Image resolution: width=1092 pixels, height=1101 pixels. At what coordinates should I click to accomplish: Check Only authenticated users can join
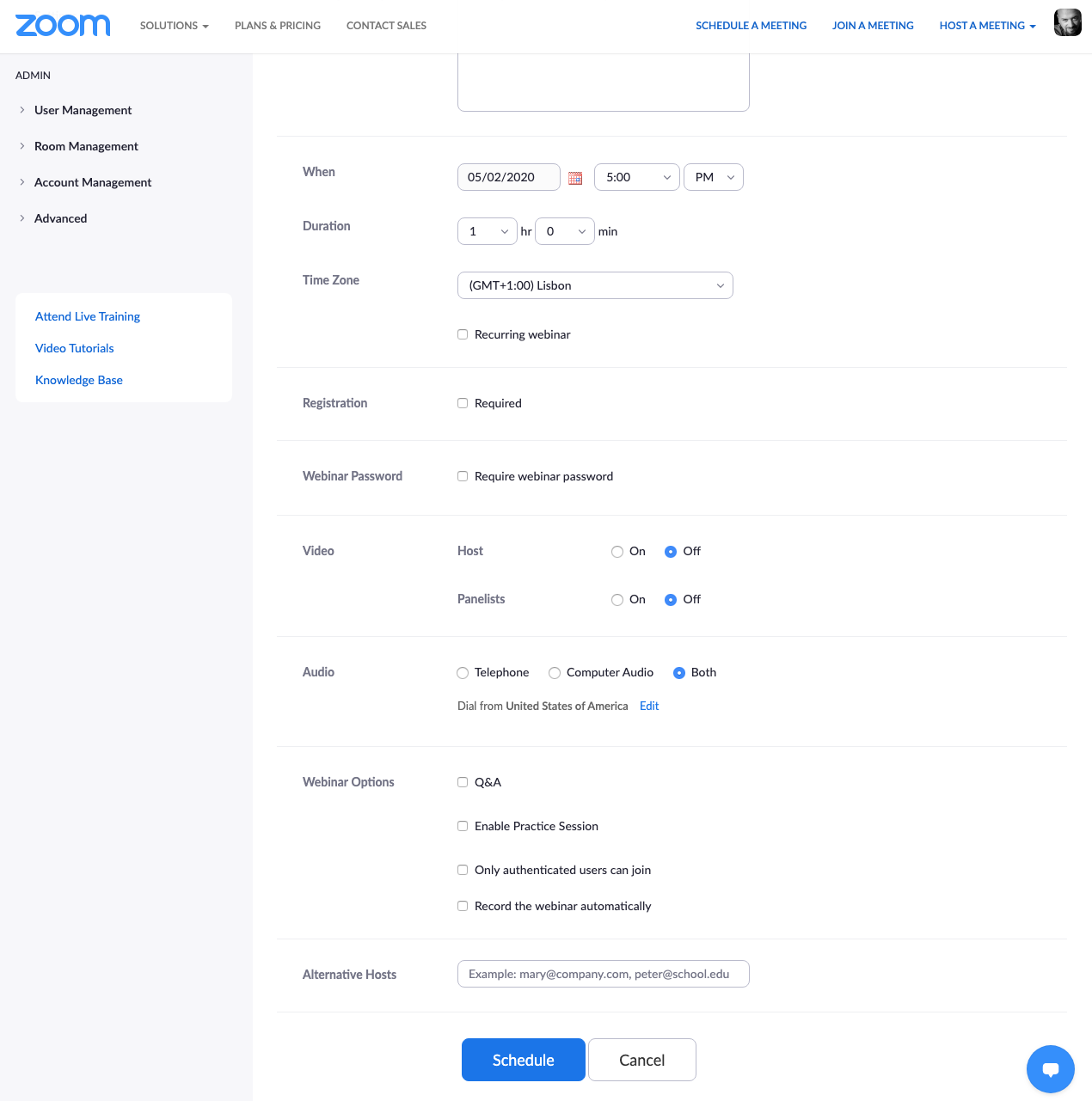463,870
